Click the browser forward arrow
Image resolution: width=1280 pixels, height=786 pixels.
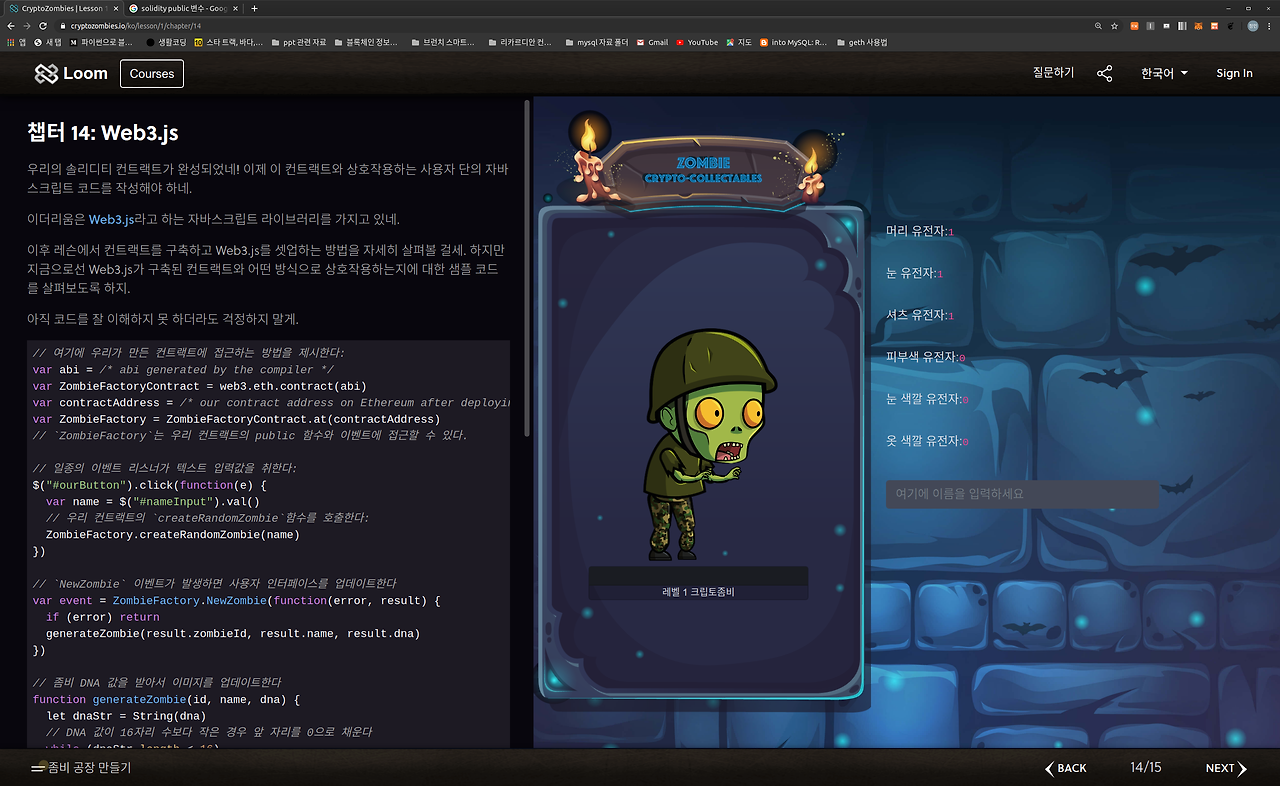(x=27, y=25)
